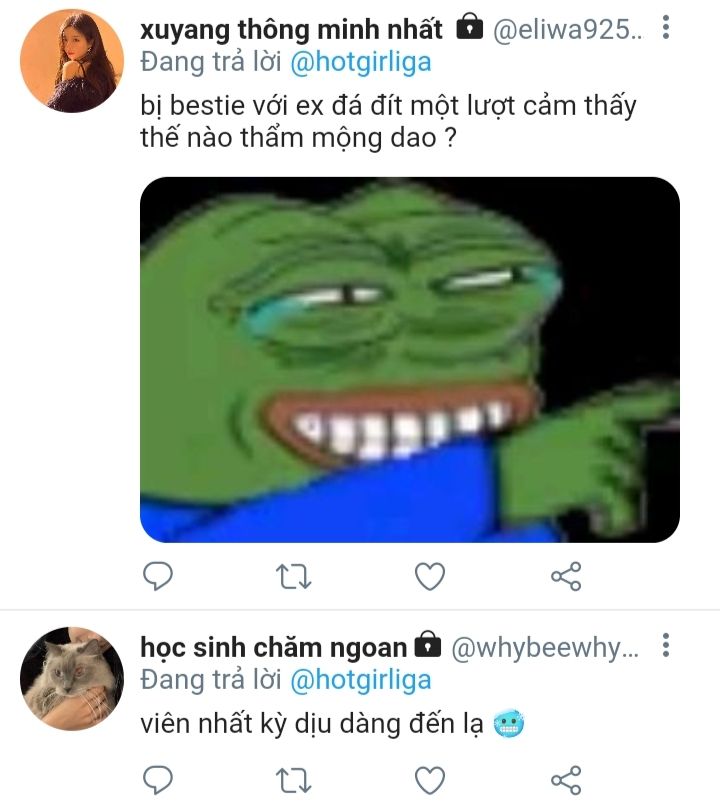Open the @eliwa925 handle
720x811 pixels.
pos(567,29)
